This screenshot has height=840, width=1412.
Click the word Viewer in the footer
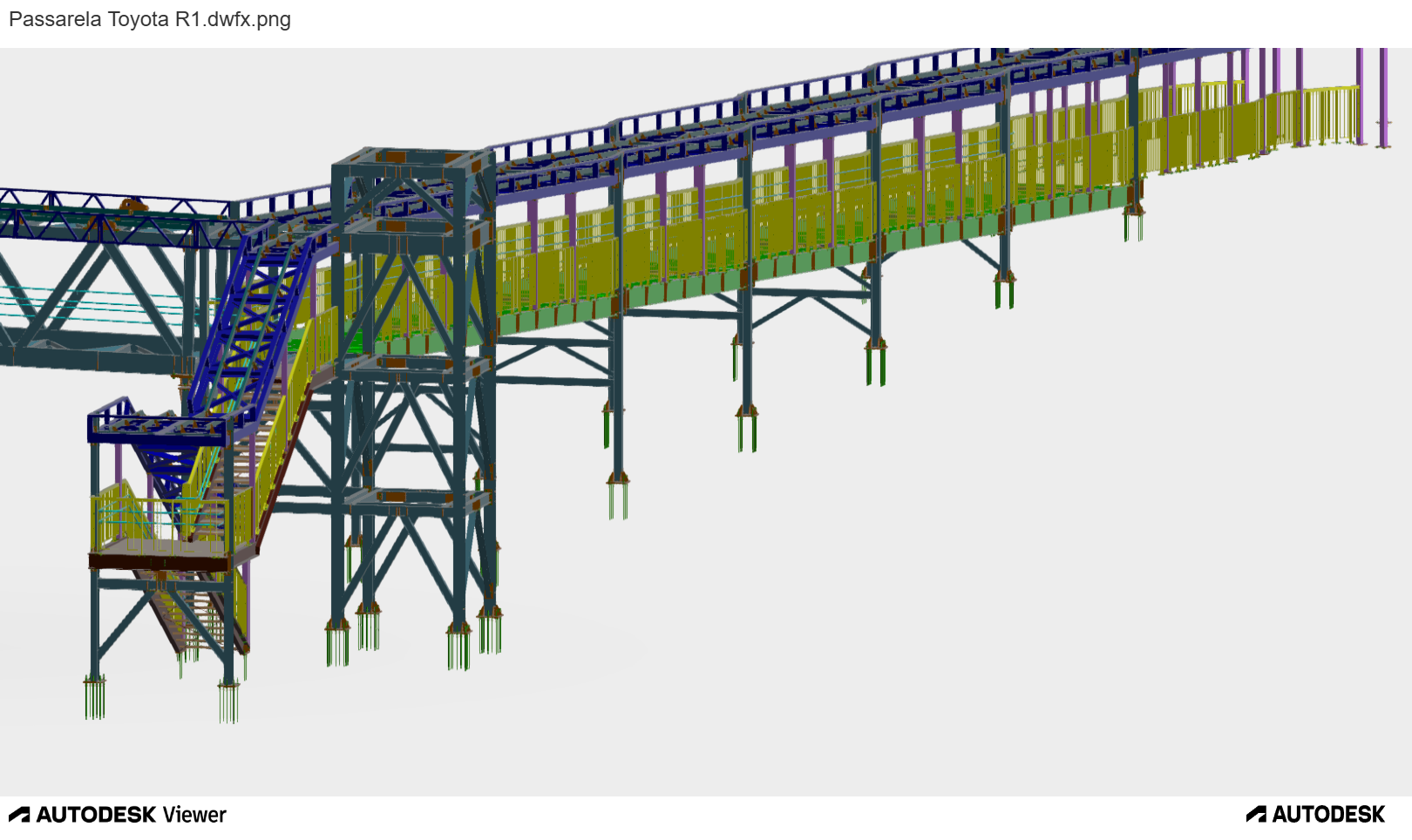[194, 815]
